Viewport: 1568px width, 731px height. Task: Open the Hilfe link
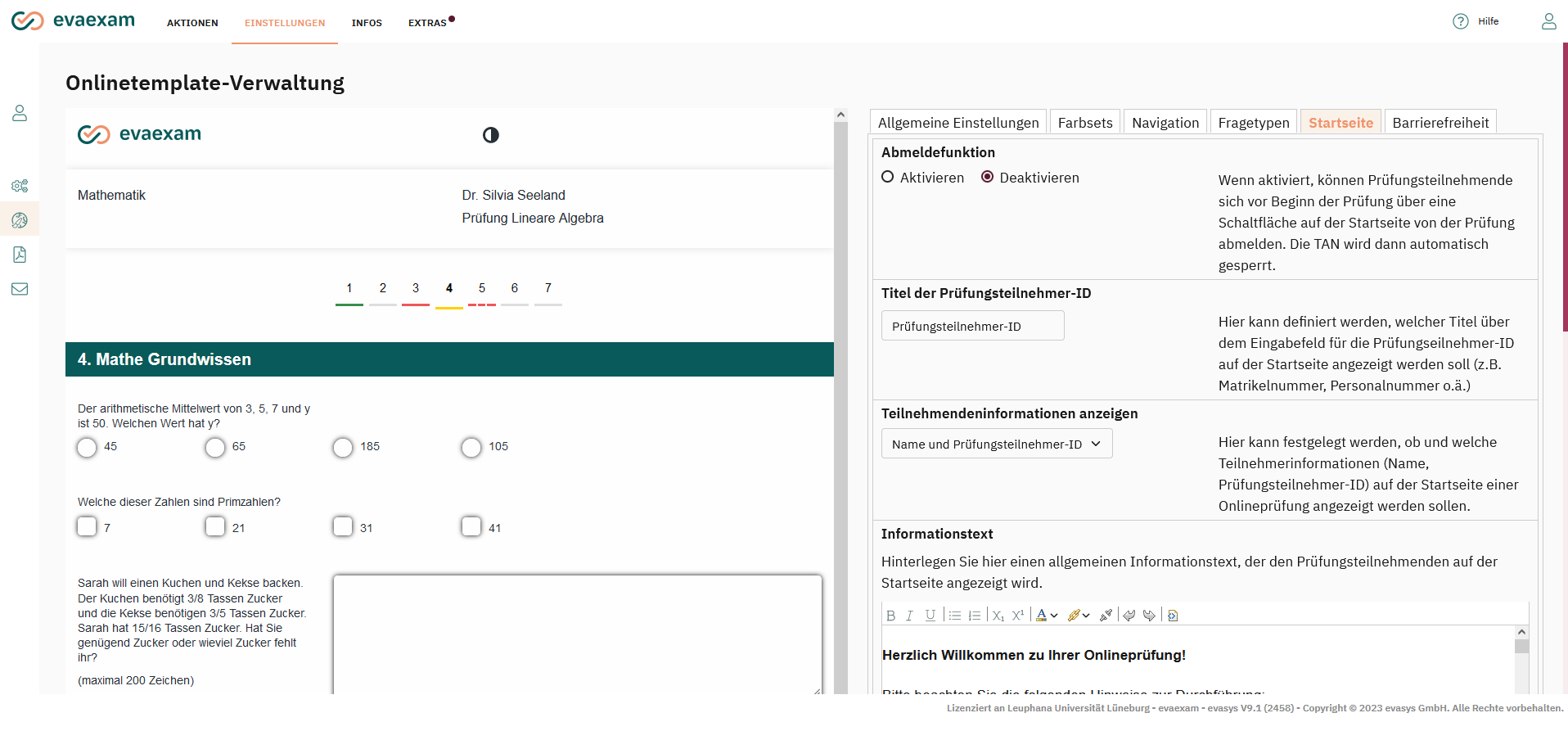pos(1487,21)
